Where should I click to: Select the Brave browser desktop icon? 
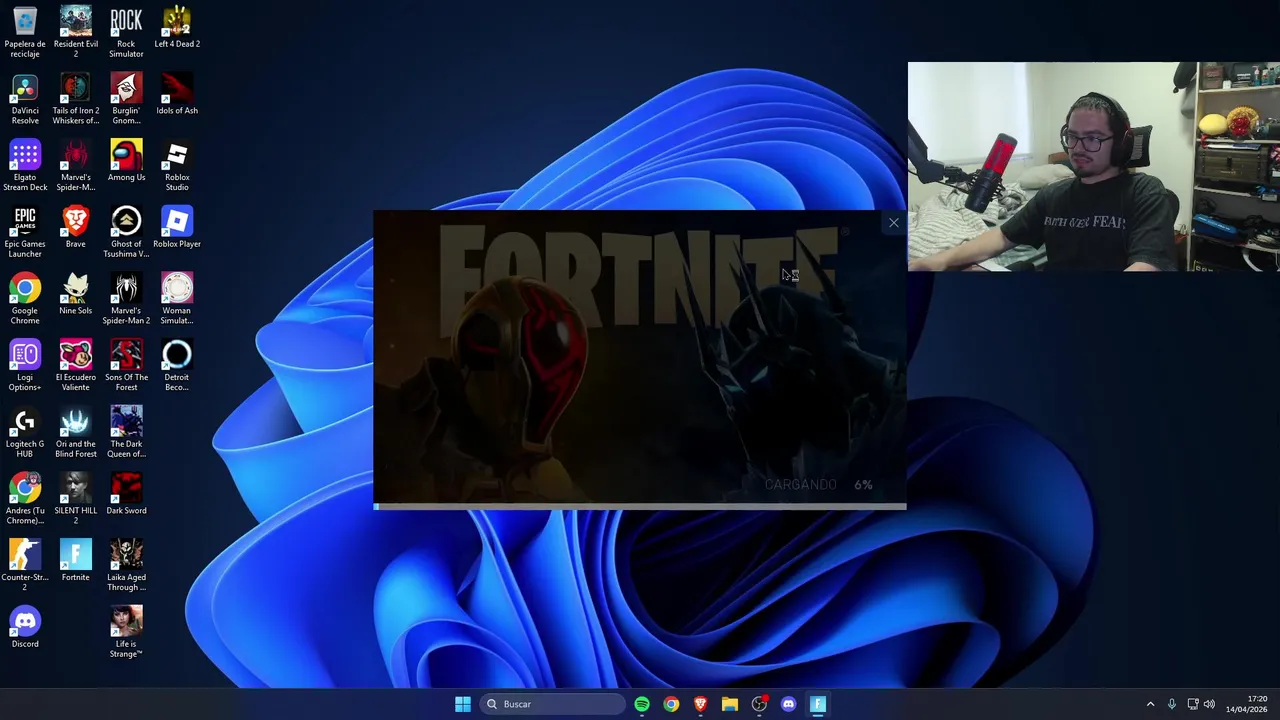click(x=76, y=228)
